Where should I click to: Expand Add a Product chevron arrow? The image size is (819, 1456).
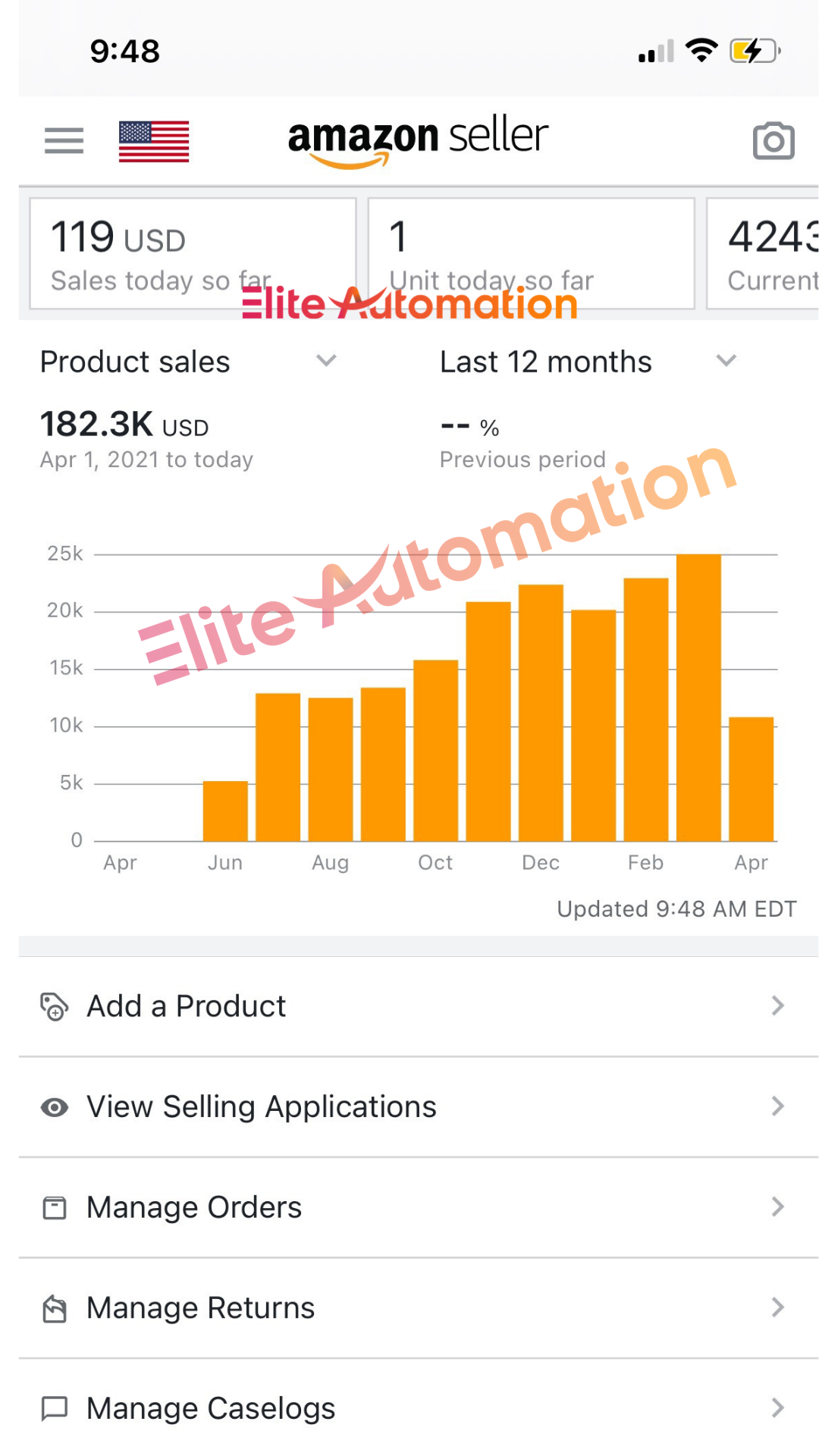(777, 1006)
